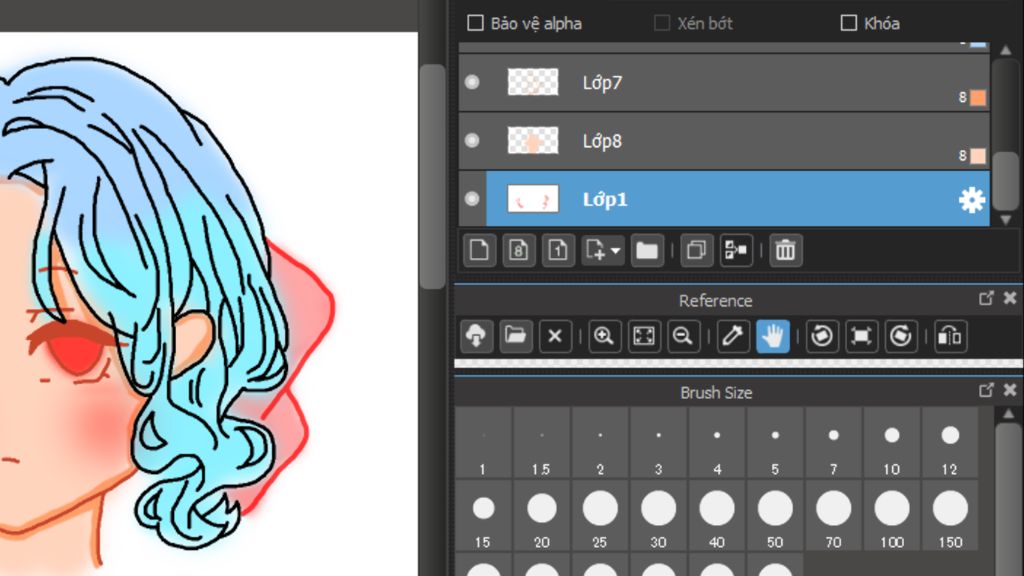Image resolution: width=1024 pixels, height=576 pixels.
Task: Open the add special layer dropdown
Action: [x=603, y=250]
